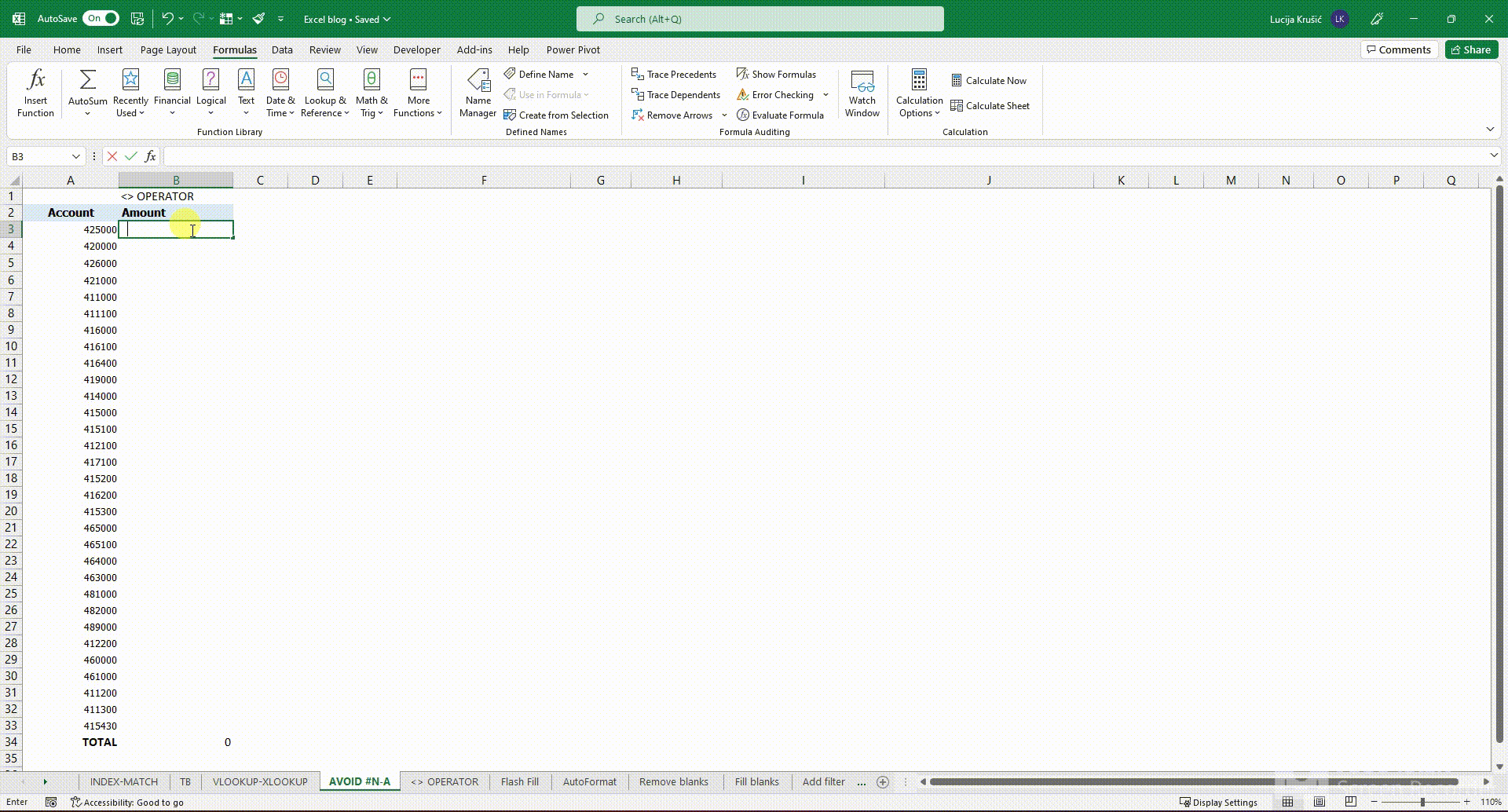This screenshot has height=812, width=1508.
Task: Open the Watch Window
Action: click(862, 93)
